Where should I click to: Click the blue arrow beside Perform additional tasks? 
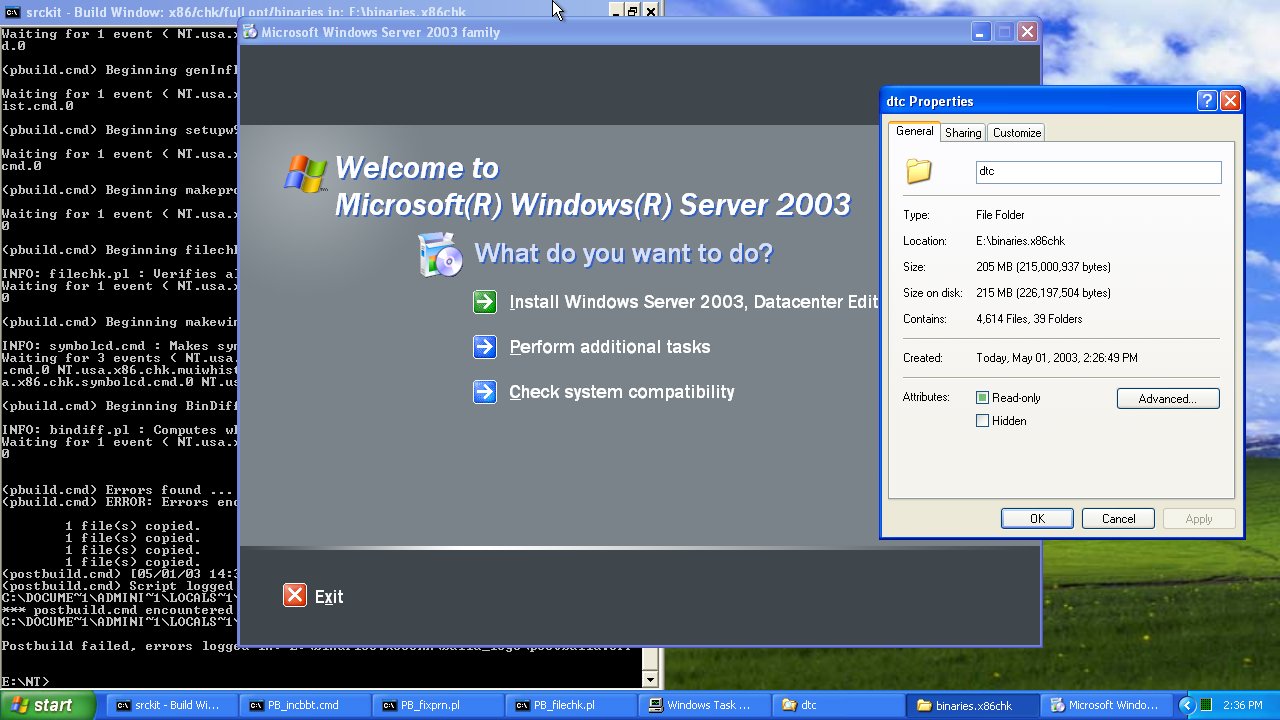[485, 347]
